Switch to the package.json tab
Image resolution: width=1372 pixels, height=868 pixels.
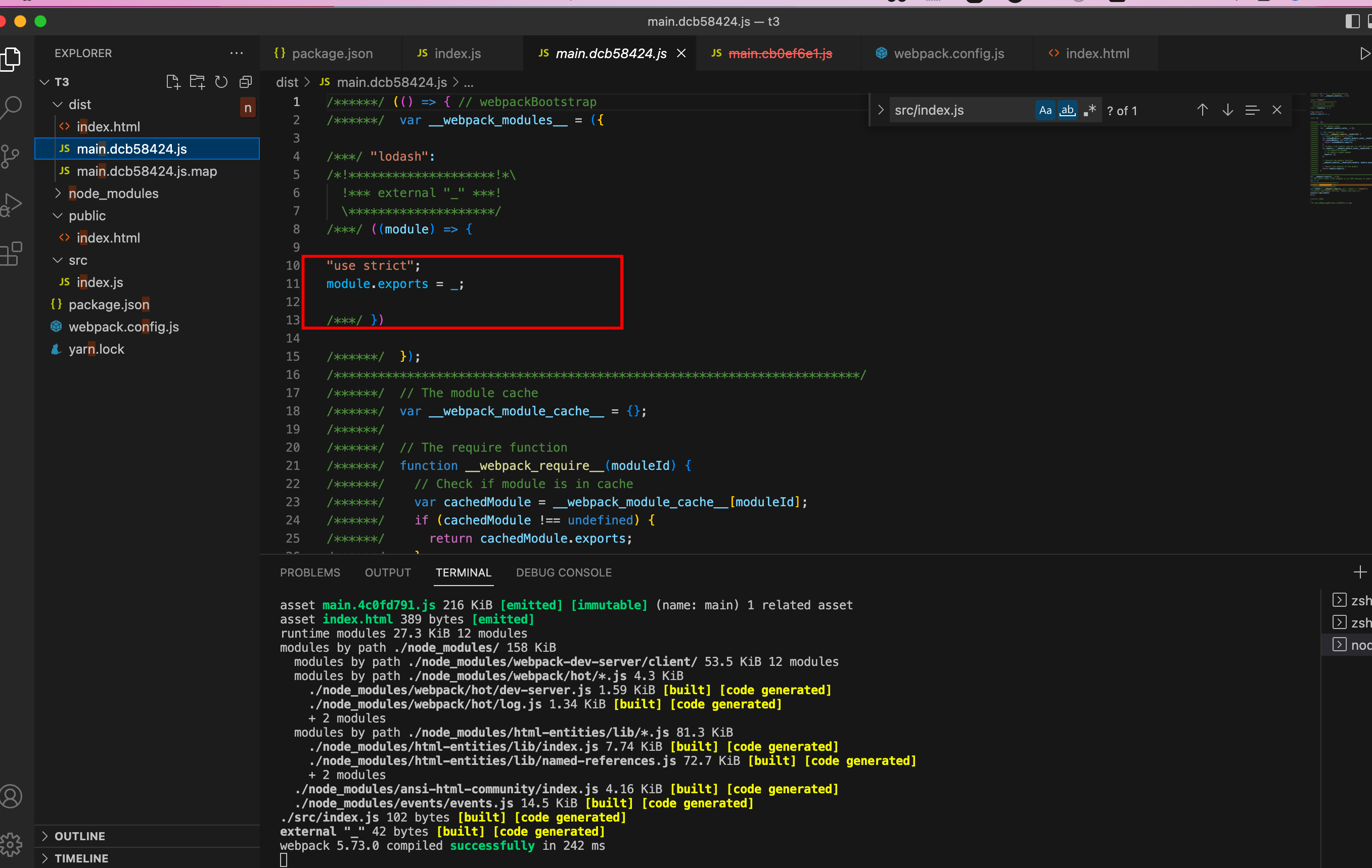pyautogui.click(x=331, y=54)
